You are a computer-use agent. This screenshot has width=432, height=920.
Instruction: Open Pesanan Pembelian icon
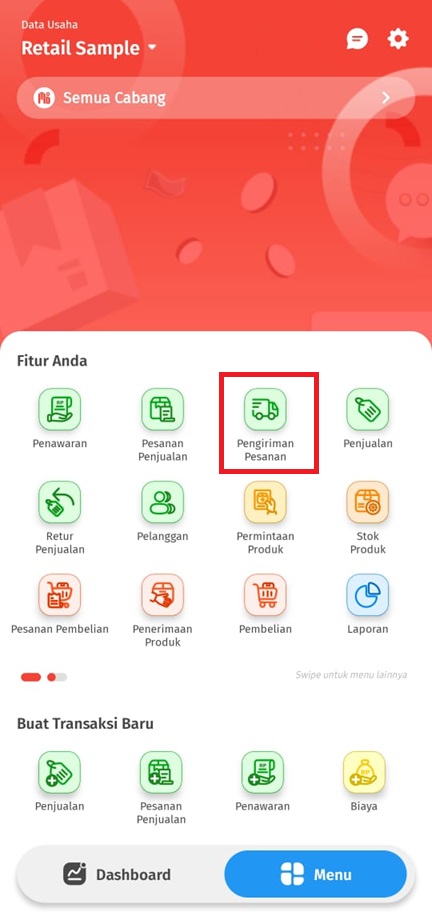coord(60,595)
